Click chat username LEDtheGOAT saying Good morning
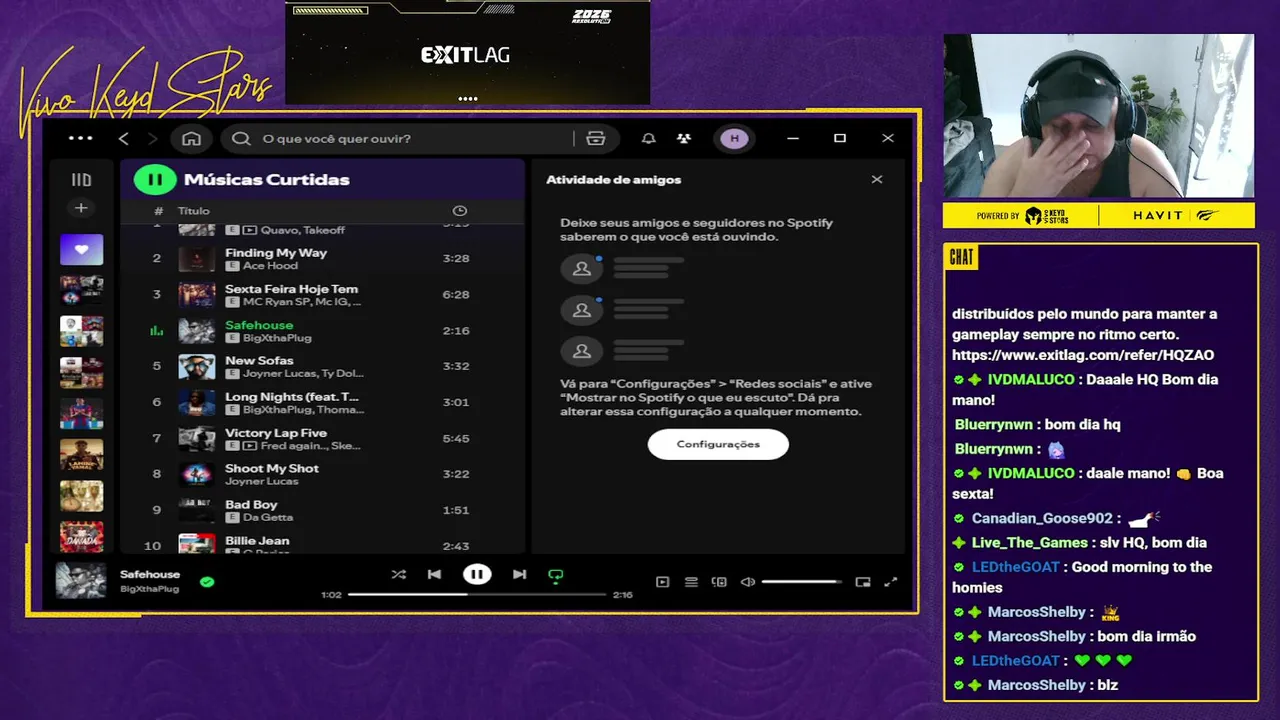Image resolution: width=1280 pixels, height=720 pixels. (1016, 567)
